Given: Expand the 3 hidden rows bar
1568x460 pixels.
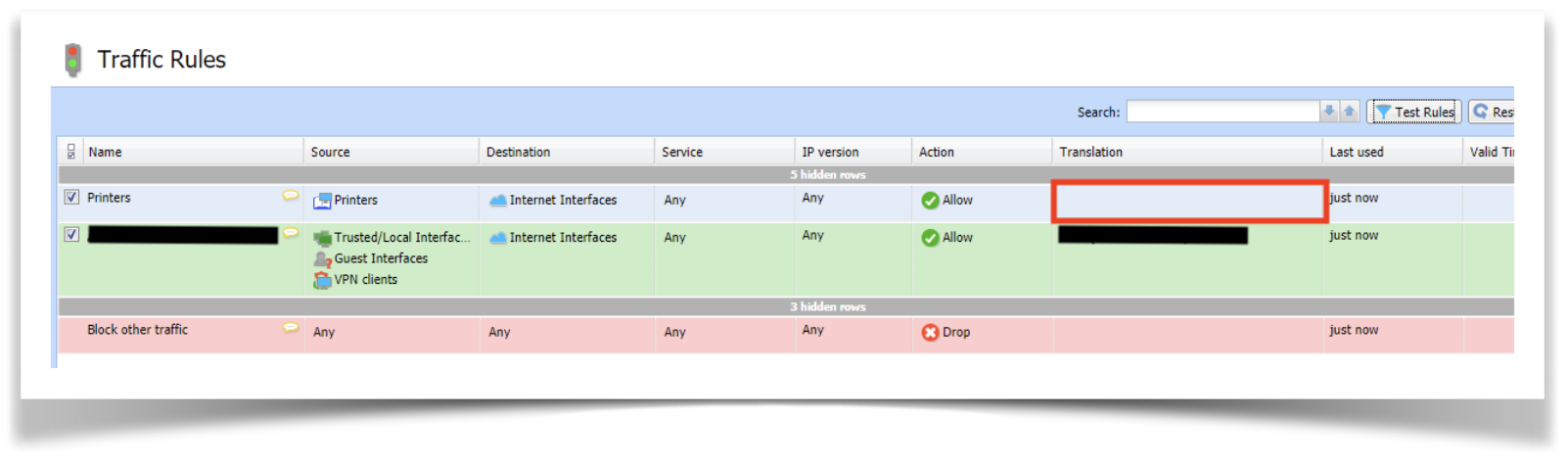Looking at the screenshot, I should 827,306.
